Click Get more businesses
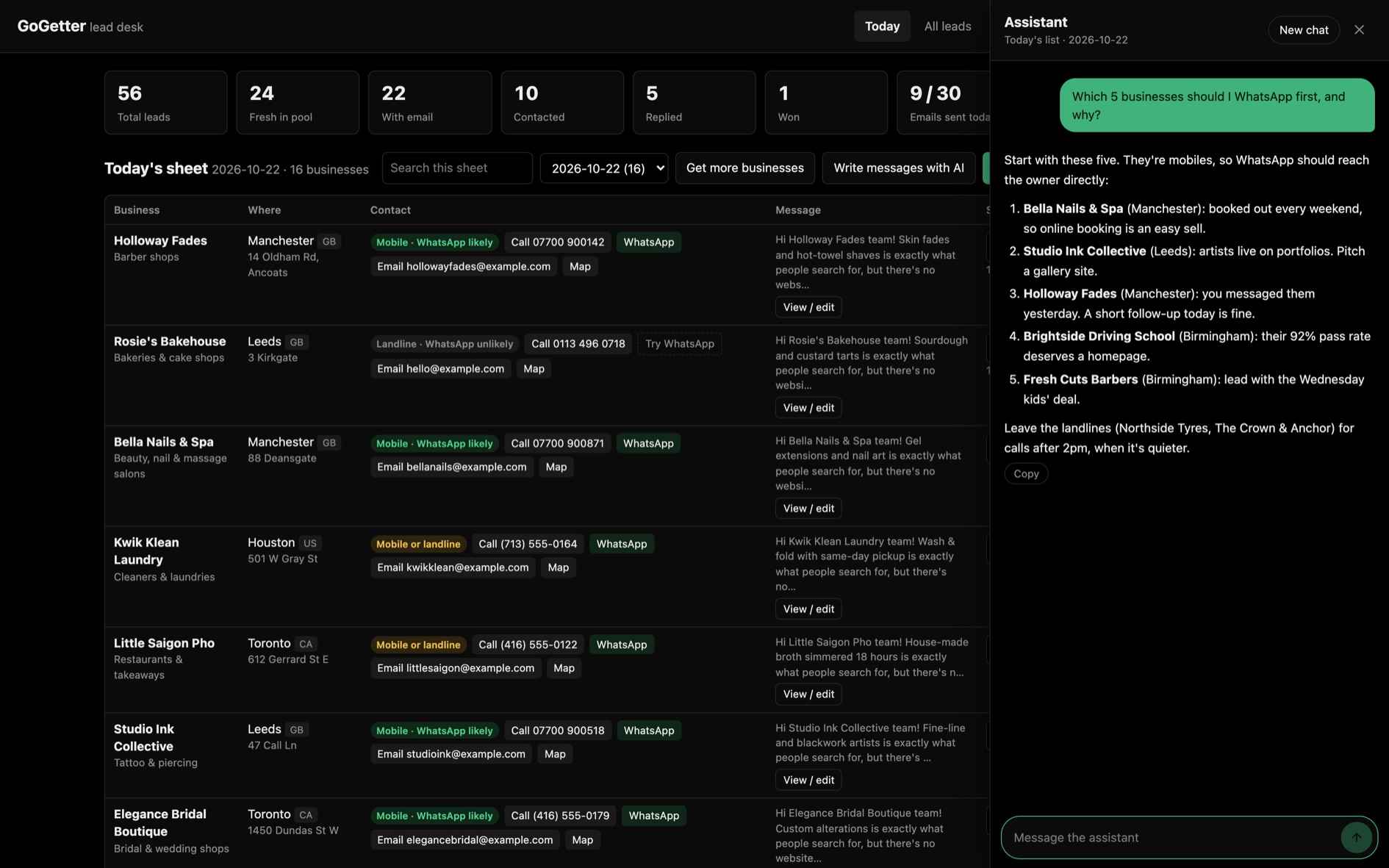The image size is (1389, 868). [x=744, y=168]
